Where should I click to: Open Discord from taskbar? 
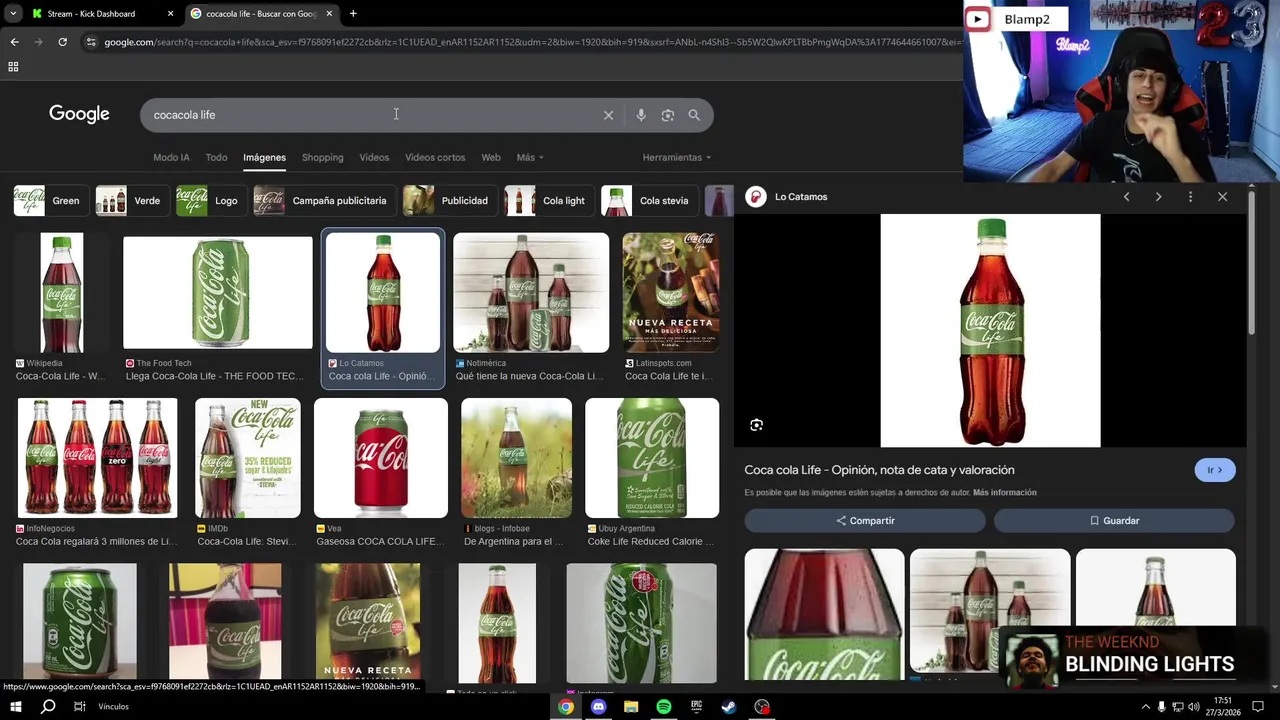click(x=599, y=707)
